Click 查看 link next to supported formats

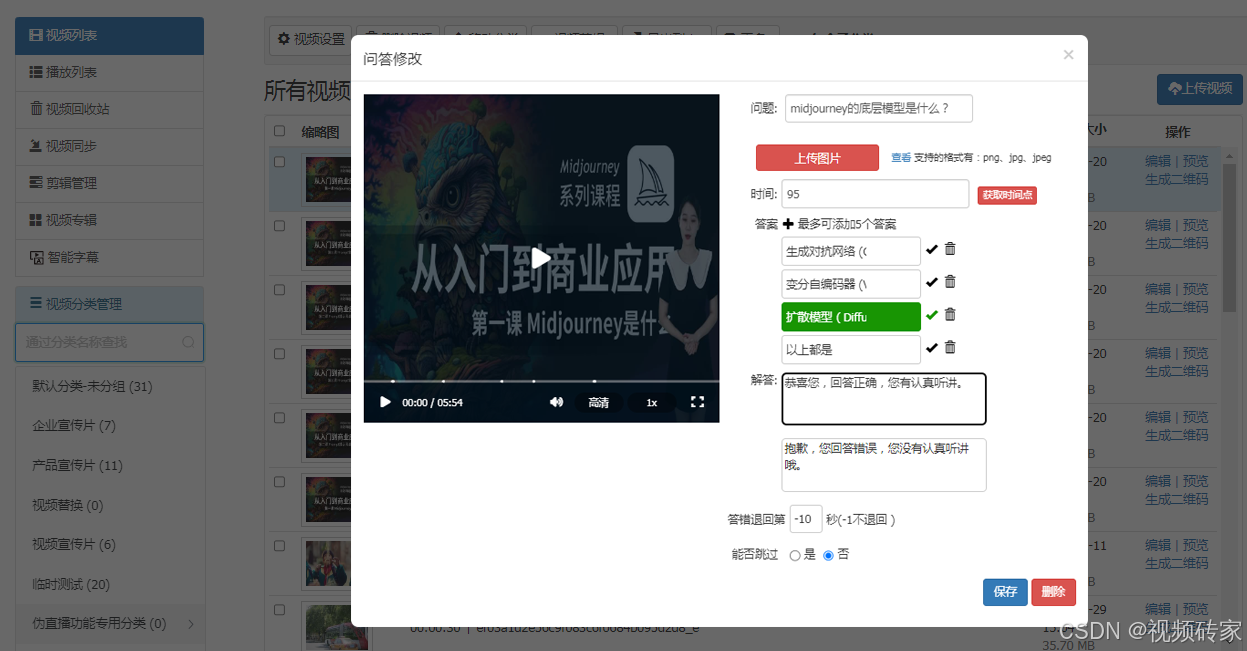(x=901, y=158)
